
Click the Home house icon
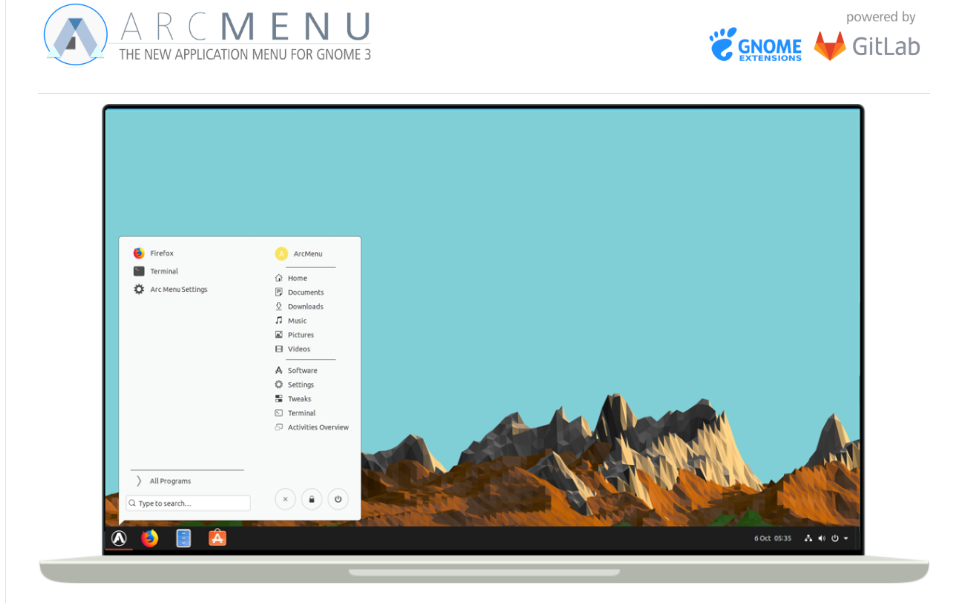click(x=279, y=278)
